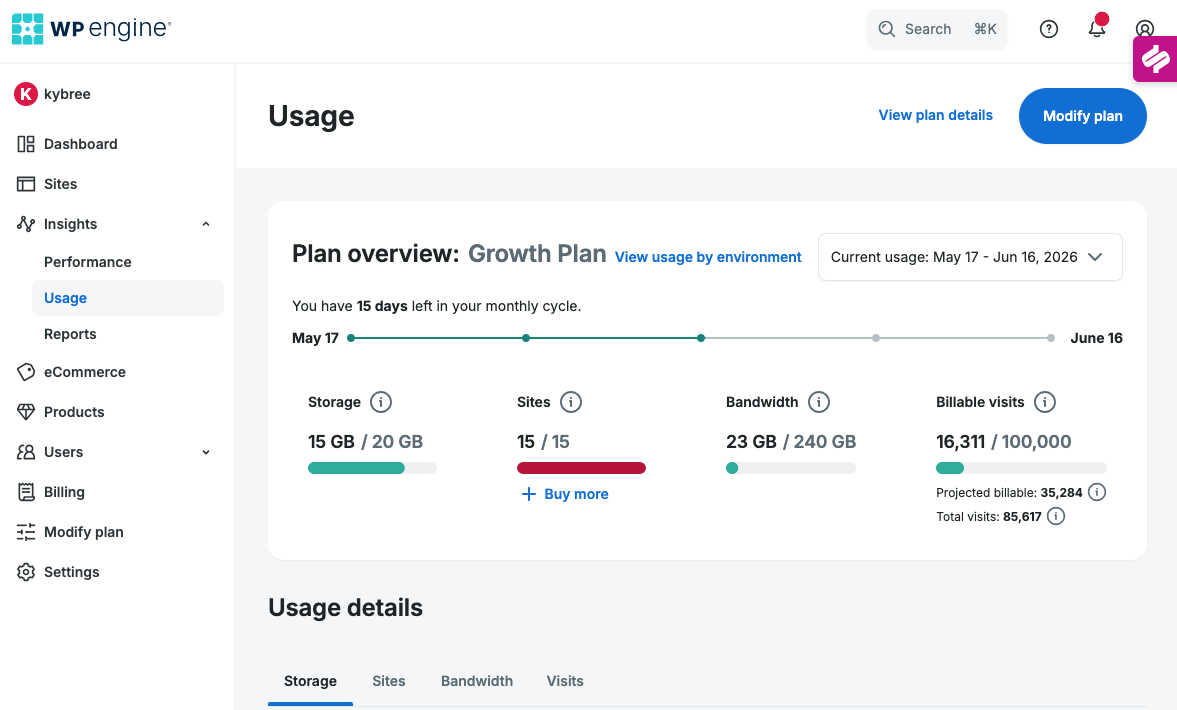Screen dimensions: 1177x710
Task: Show info for Projected billable
Action: point(1097,492)
